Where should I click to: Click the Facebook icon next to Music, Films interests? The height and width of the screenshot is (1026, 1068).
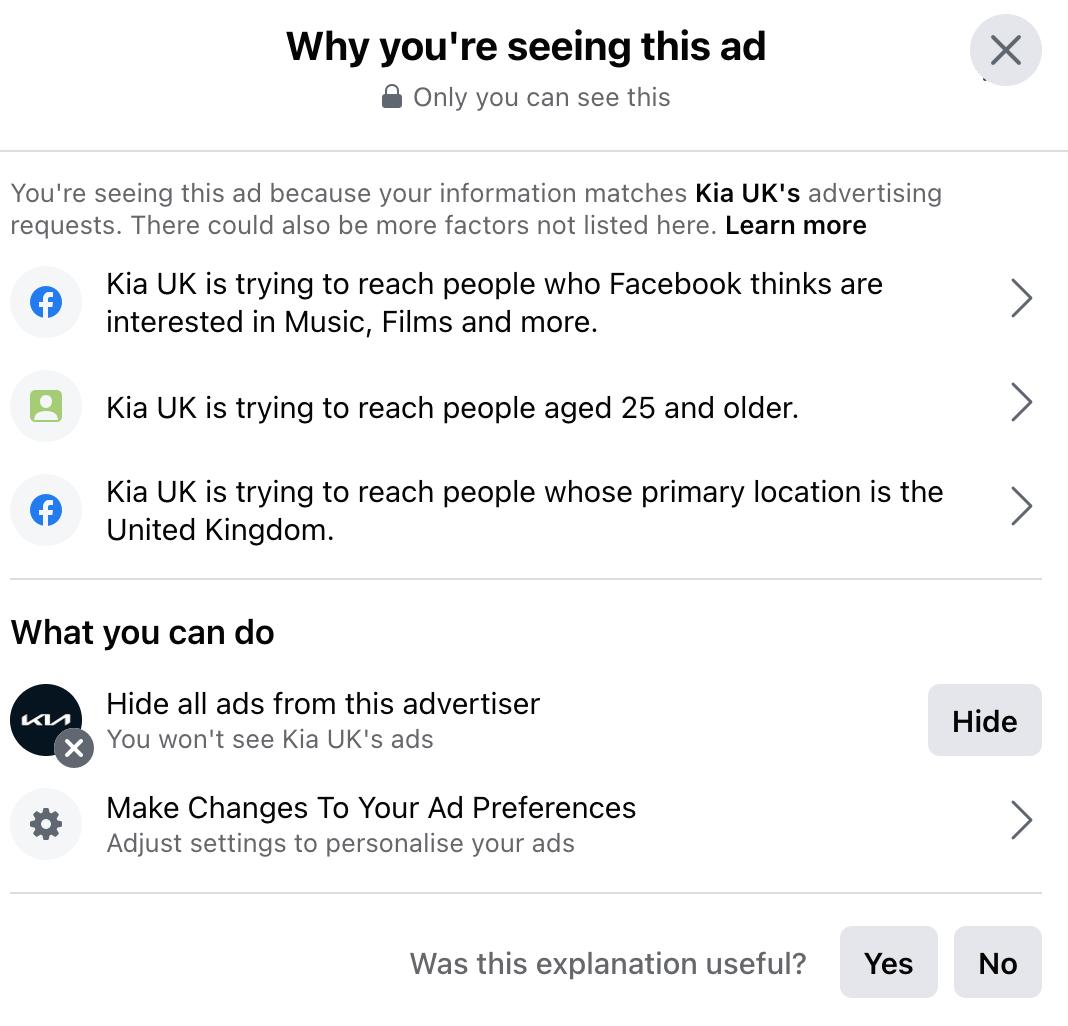click(46, 302)
